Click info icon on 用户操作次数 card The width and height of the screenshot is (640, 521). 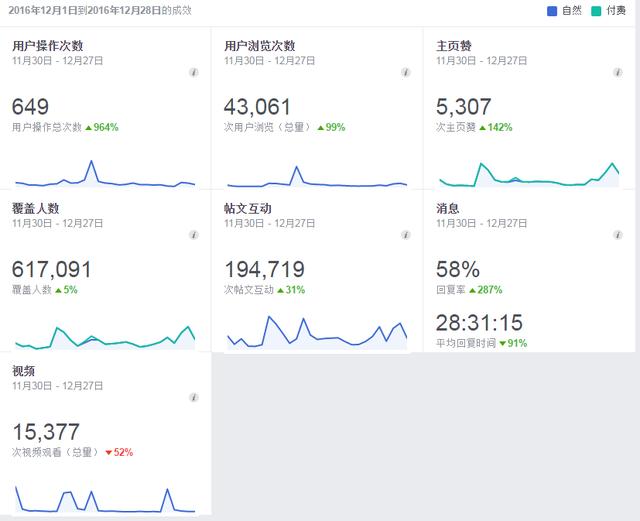pyautogui.click(x=193, y=73)
